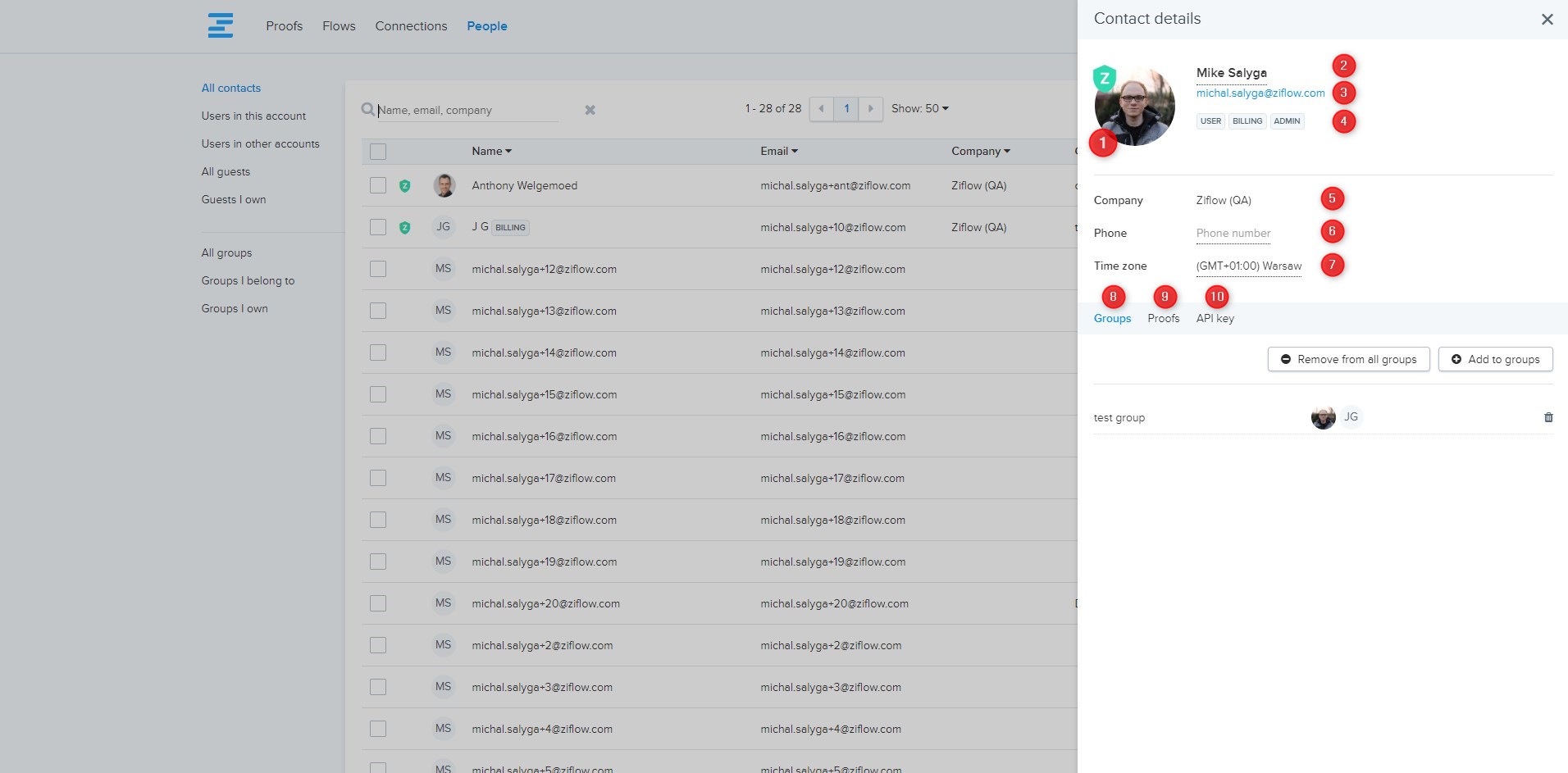Expand the Company column dropdown

(980, 152)
